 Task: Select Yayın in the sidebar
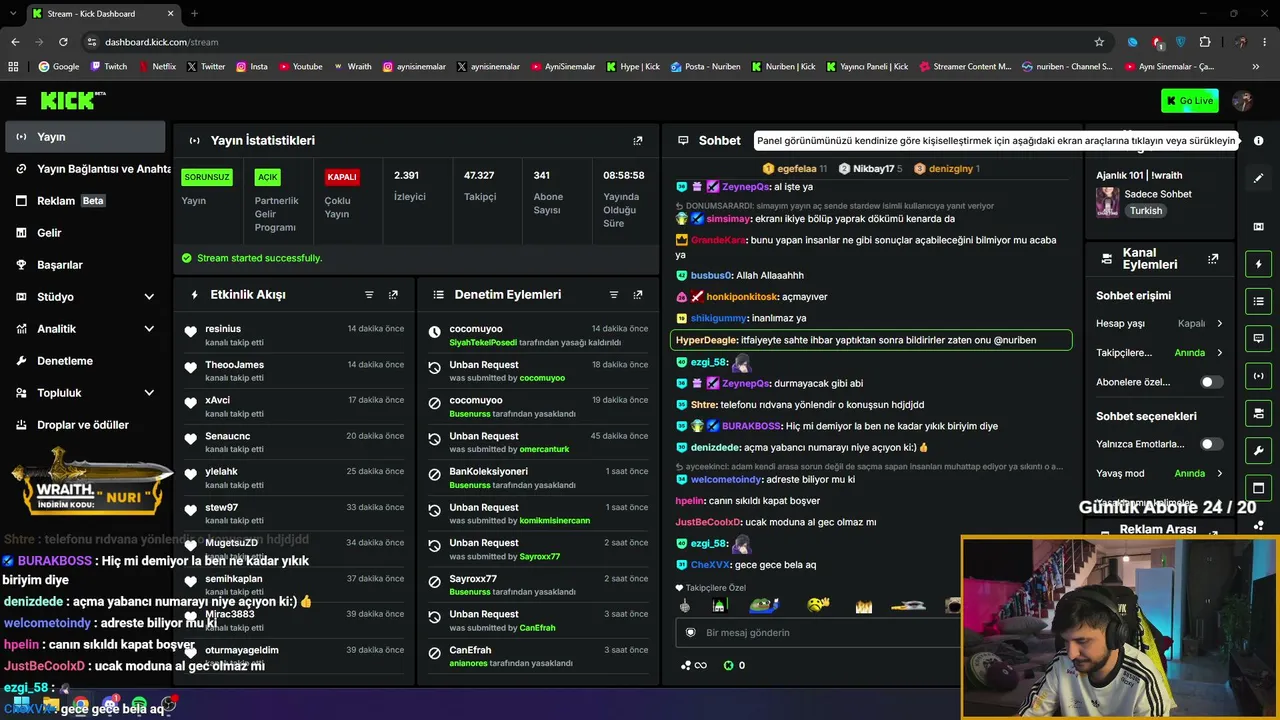(x=84, y=137)
